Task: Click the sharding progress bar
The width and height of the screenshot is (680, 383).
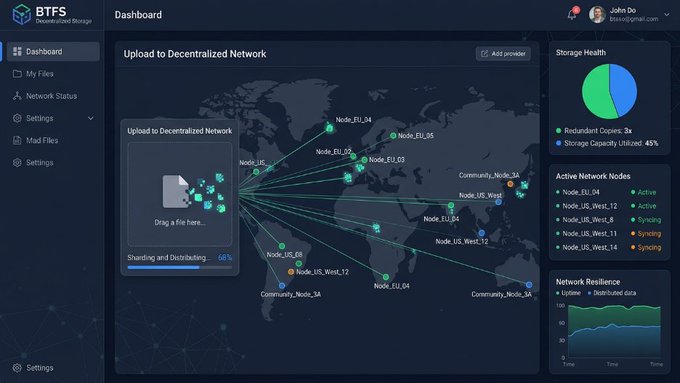Action: (180, 268)
